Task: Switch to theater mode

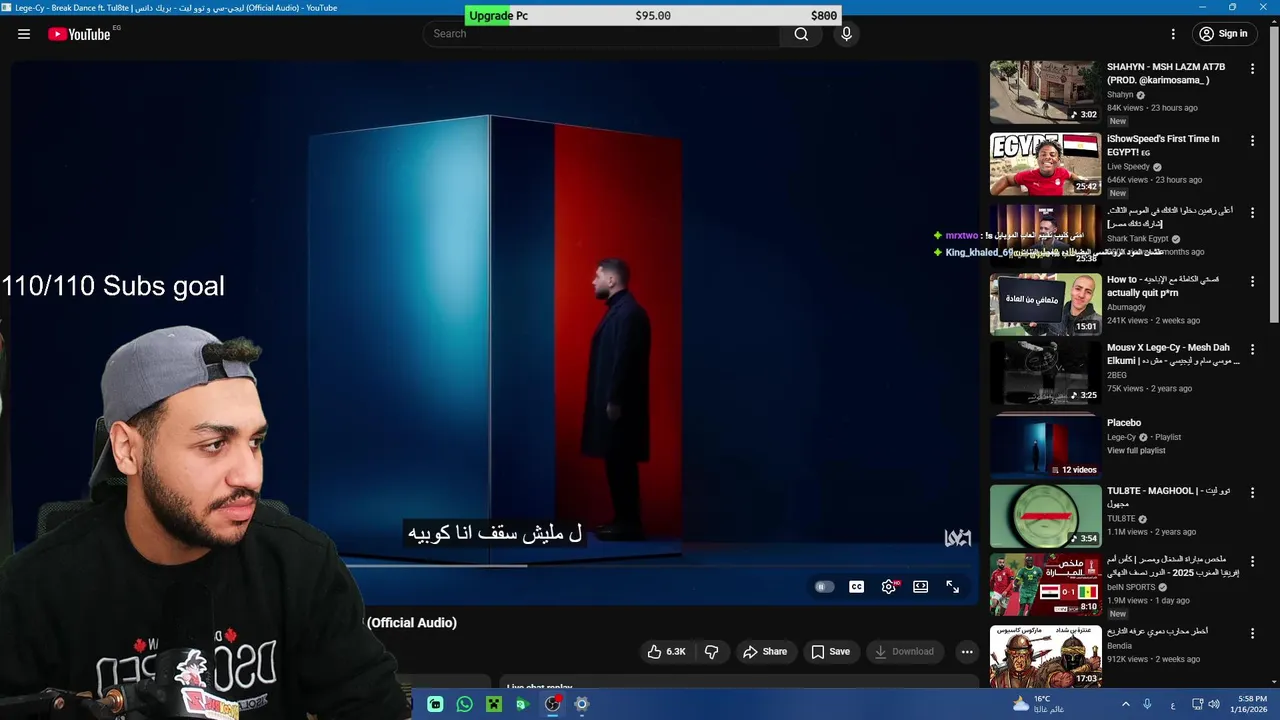Action: tap(920, 587)
